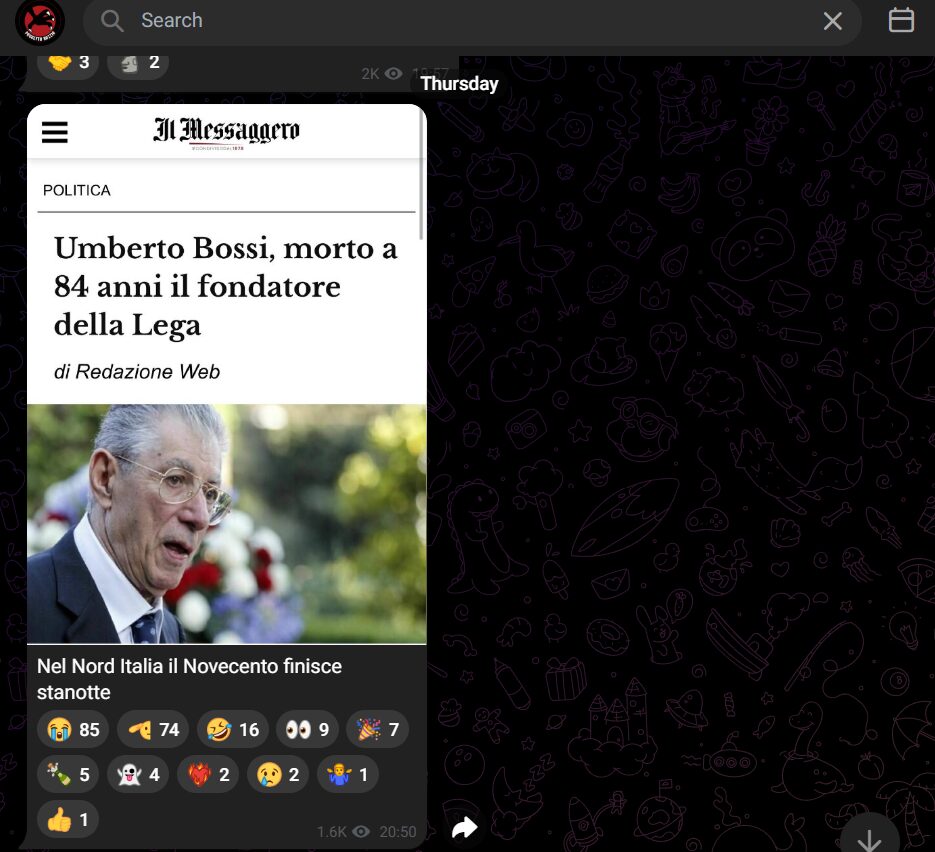Viewport: 935px width, 852px height.
Task: Add the ghost reaction showing 4
Action: tap(138, 775)
